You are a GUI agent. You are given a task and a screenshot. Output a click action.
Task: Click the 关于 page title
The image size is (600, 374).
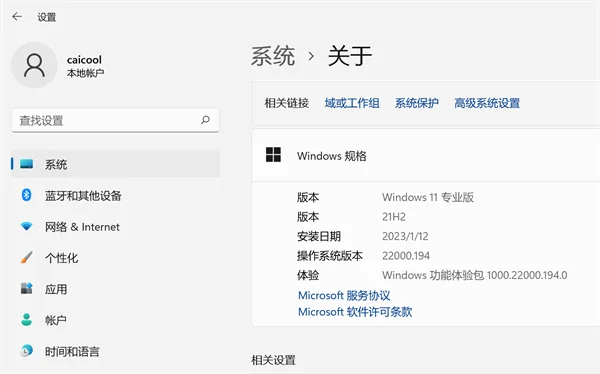pos(350,56)
